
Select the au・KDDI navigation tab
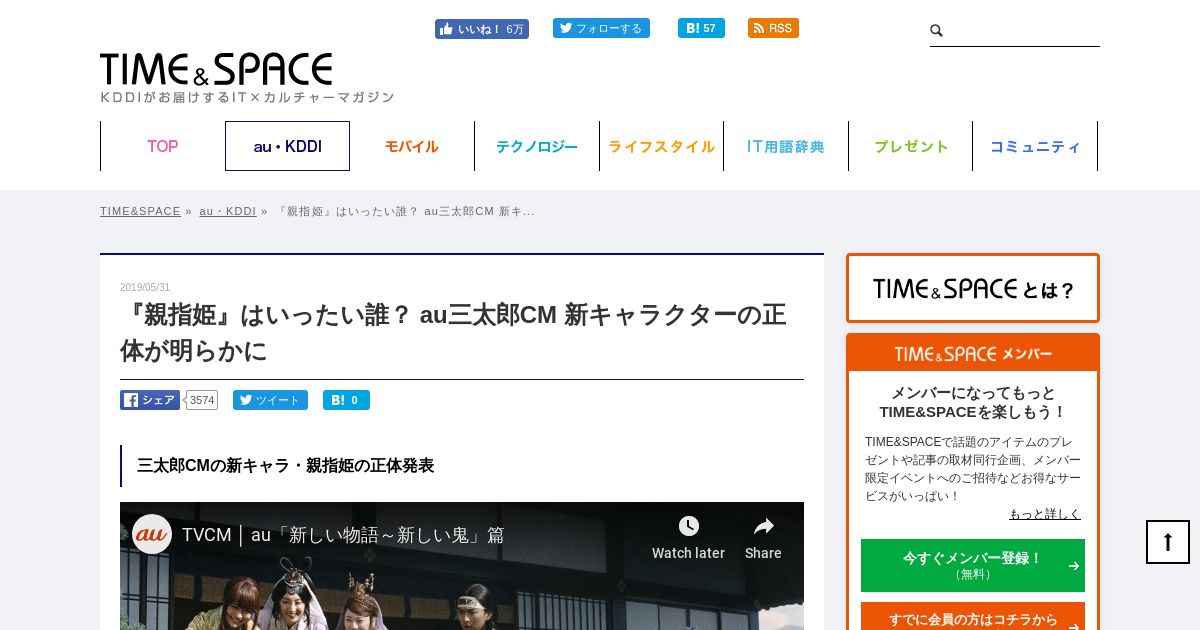pos(287,146)
